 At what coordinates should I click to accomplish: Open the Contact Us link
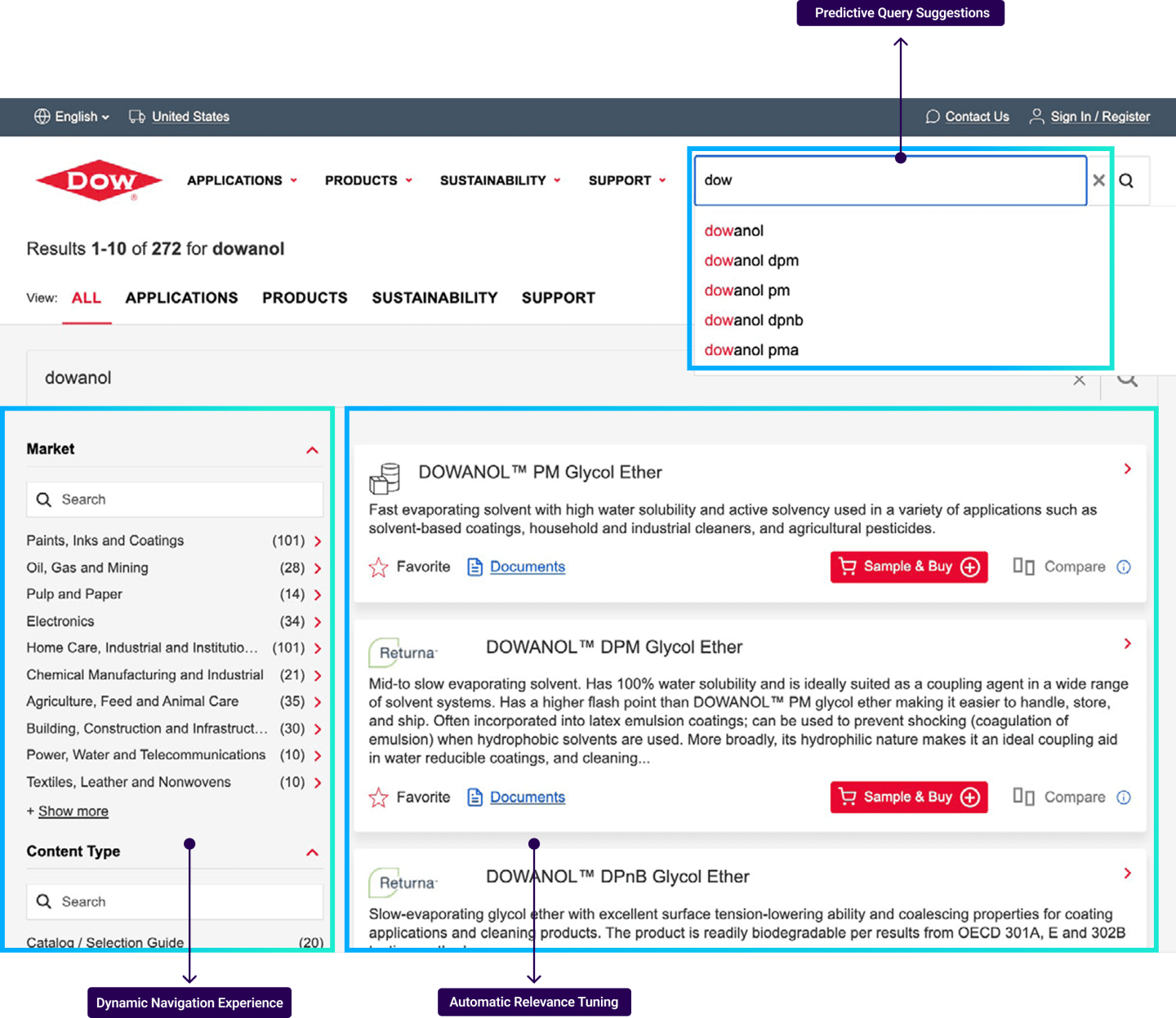click(x=976, y=117)
